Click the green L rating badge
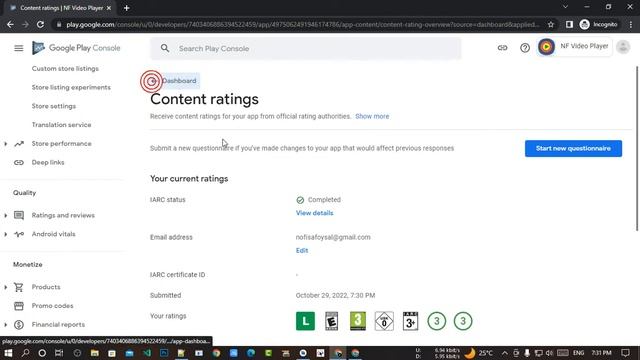Image resolution: width=640 pixels, height=360 pixels. click(x=305, y=321)
